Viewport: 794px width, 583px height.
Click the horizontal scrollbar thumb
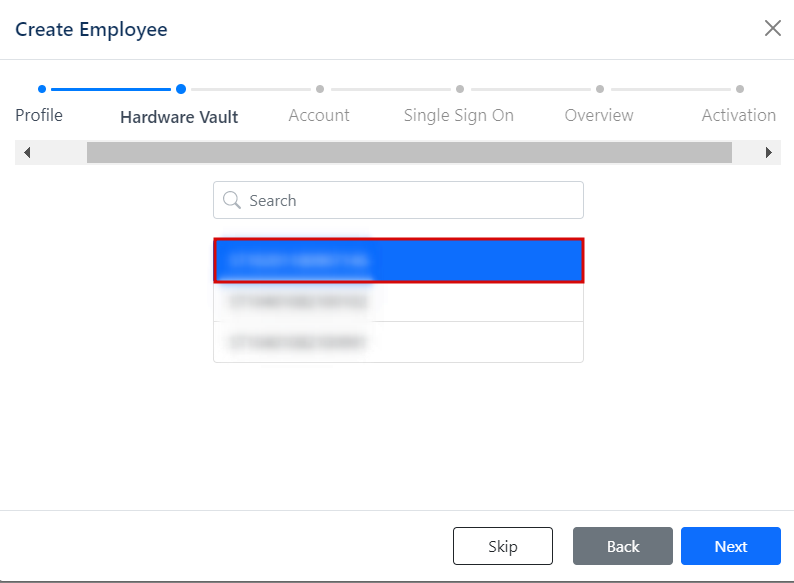[409, 152]
